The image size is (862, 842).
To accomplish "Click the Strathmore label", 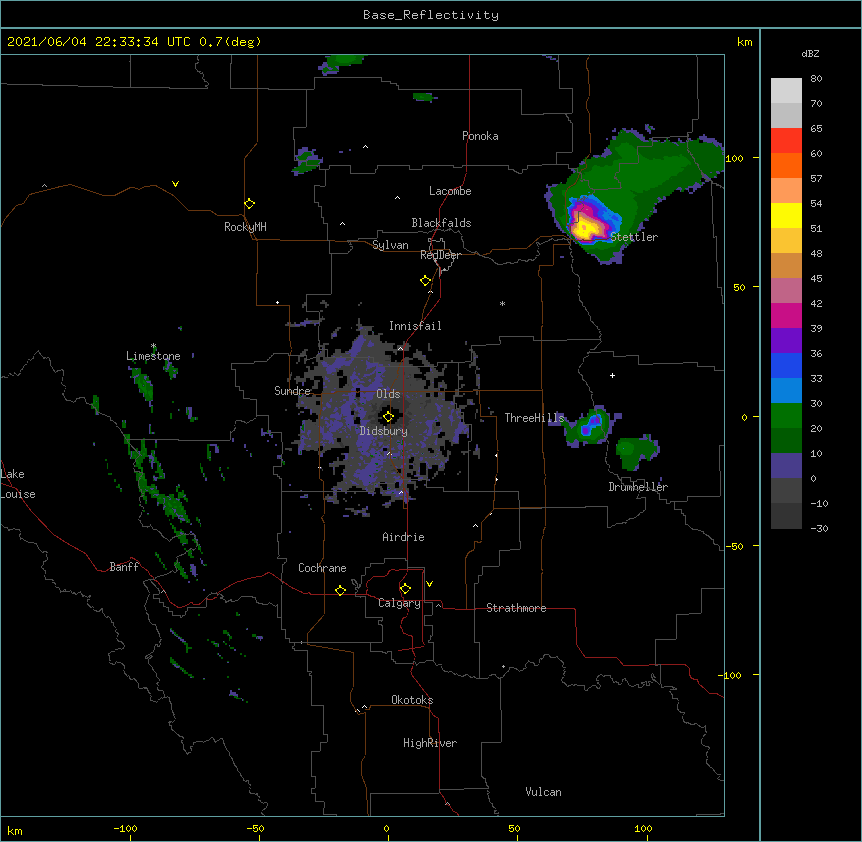I will (516, 608).
